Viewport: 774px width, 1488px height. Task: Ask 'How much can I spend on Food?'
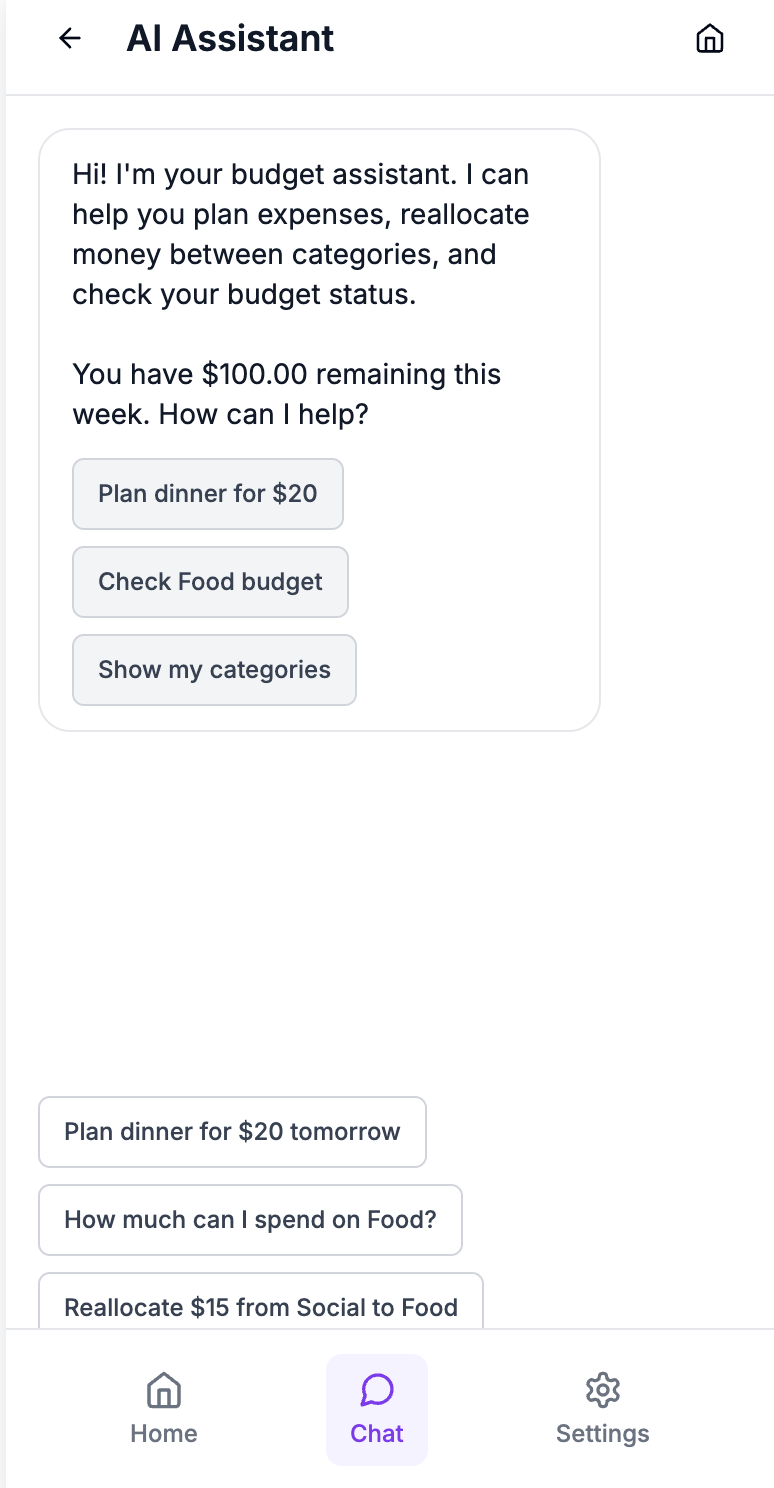point(250,1220)
